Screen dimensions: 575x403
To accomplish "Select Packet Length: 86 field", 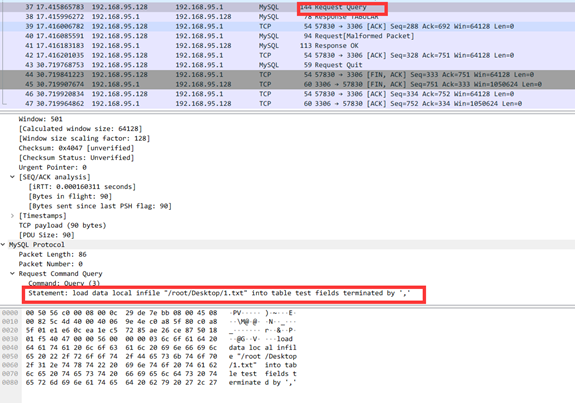I will click(x=52, y=254).
